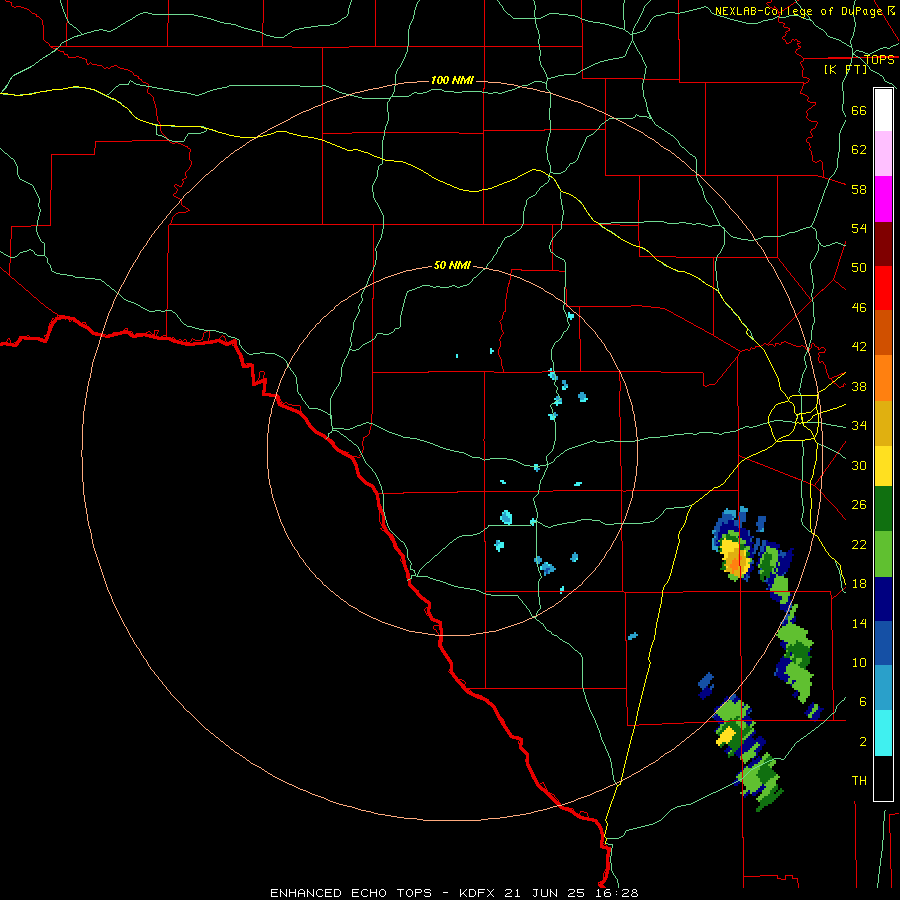
Task: Click the legend value "26"
Action: tap(859, 505)
